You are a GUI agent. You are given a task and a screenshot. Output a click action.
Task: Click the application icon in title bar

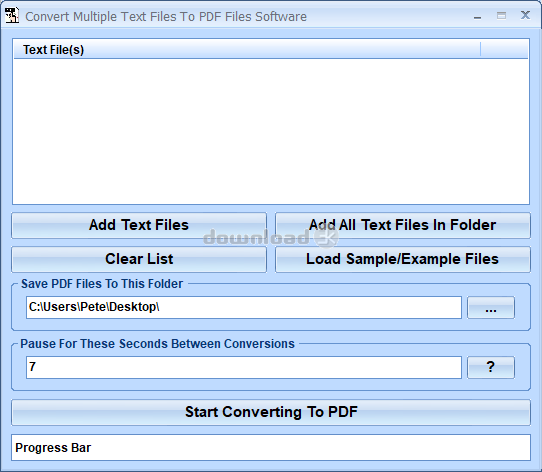pyautogui.click(x=11, y=16)
